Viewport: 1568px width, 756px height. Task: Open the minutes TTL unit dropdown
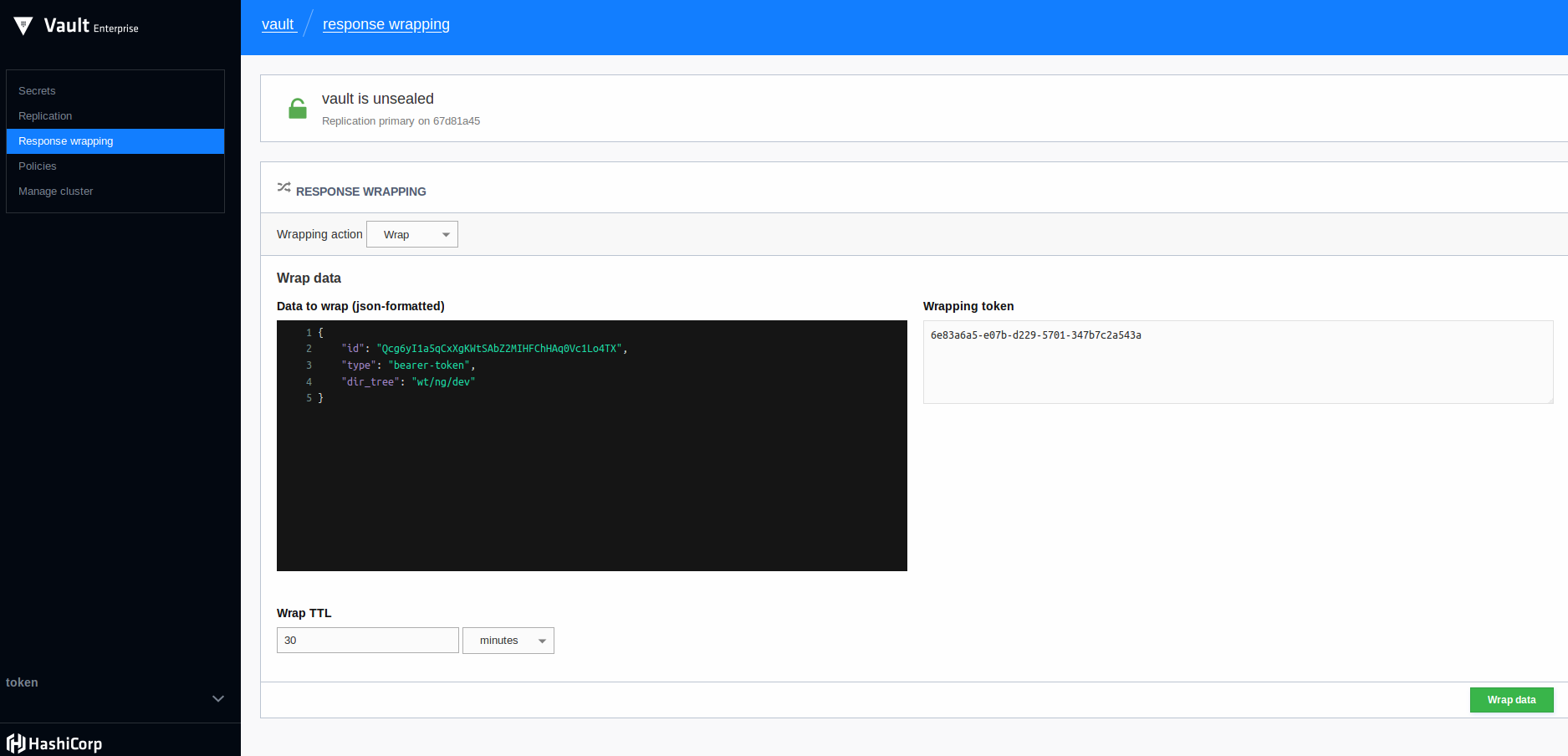click(508, 641)
